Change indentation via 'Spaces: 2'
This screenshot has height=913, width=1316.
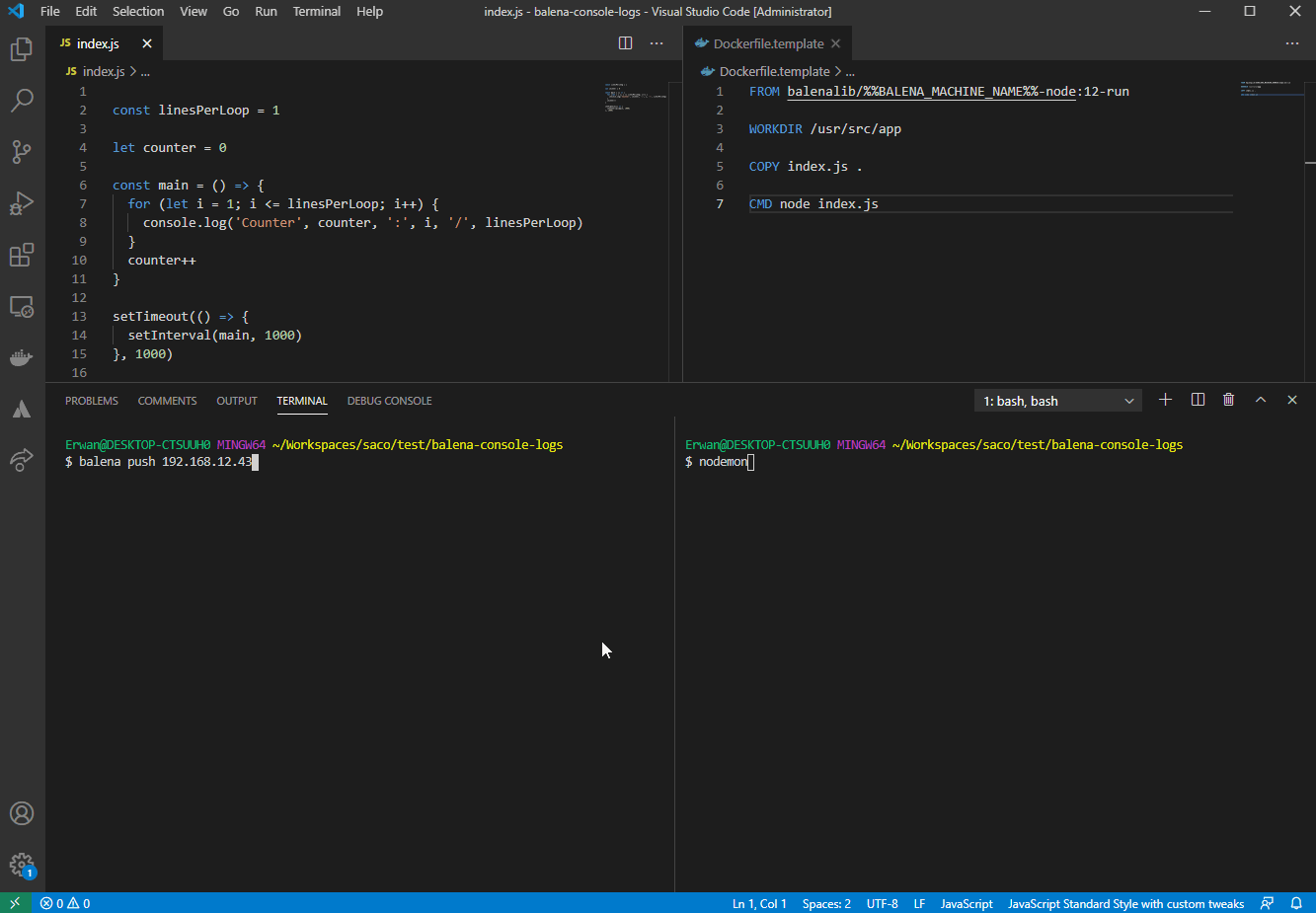[826, 903]
